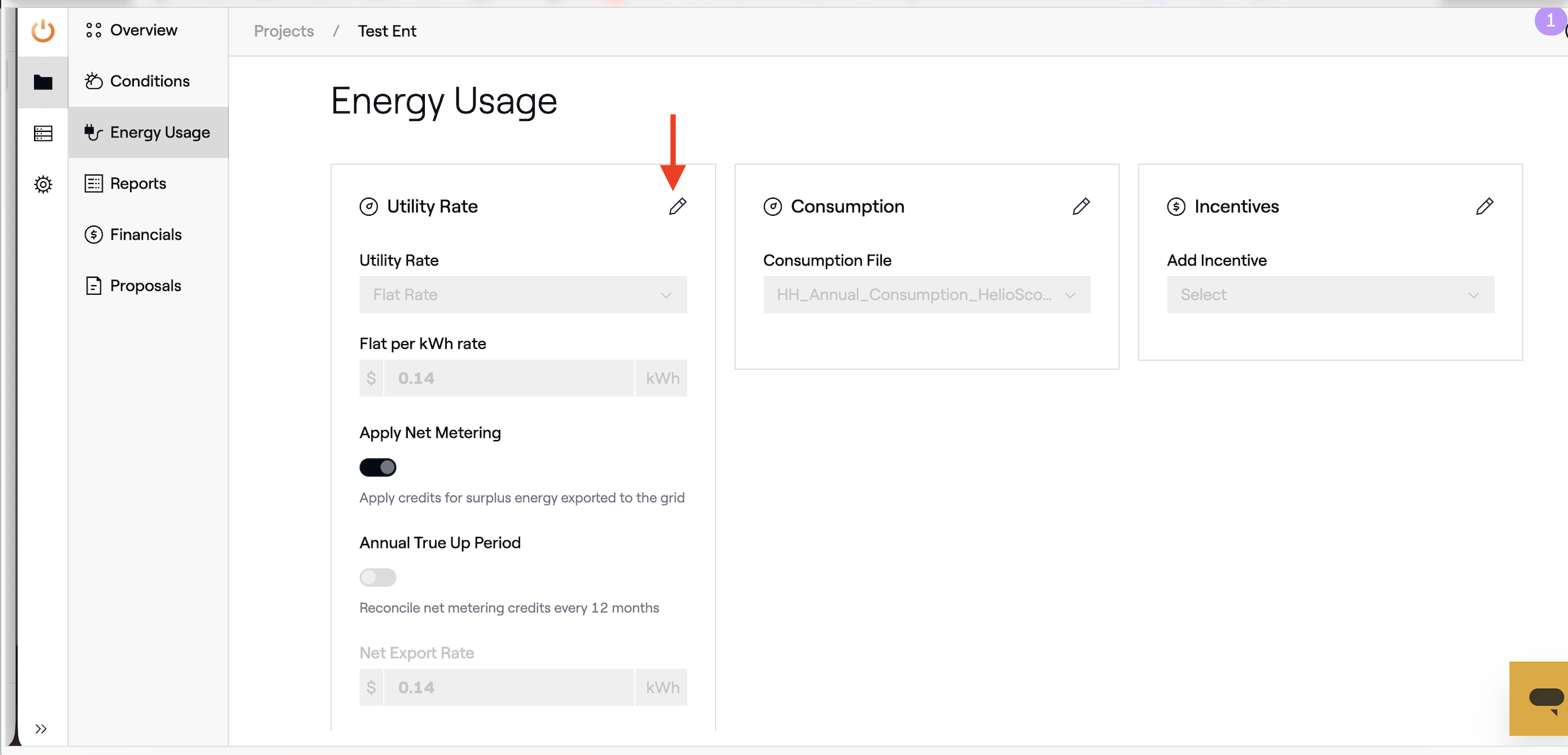The width and height of the screenshot is (1568, 755).
Task: Click the orange power logo icon
Action: click(43, 30)
